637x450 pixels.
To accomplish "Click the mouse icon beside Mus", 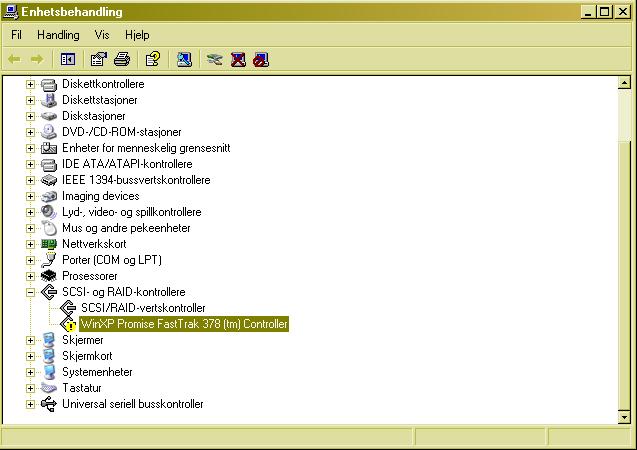I will (x=49, y=228).
